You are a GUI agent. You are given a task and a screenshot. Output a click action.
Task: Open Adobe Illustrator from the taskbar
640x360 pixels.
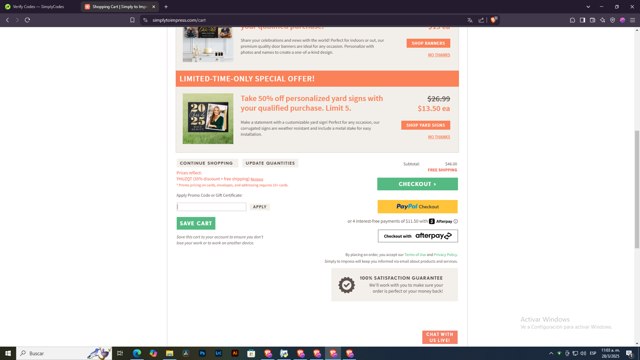[235, 353]
